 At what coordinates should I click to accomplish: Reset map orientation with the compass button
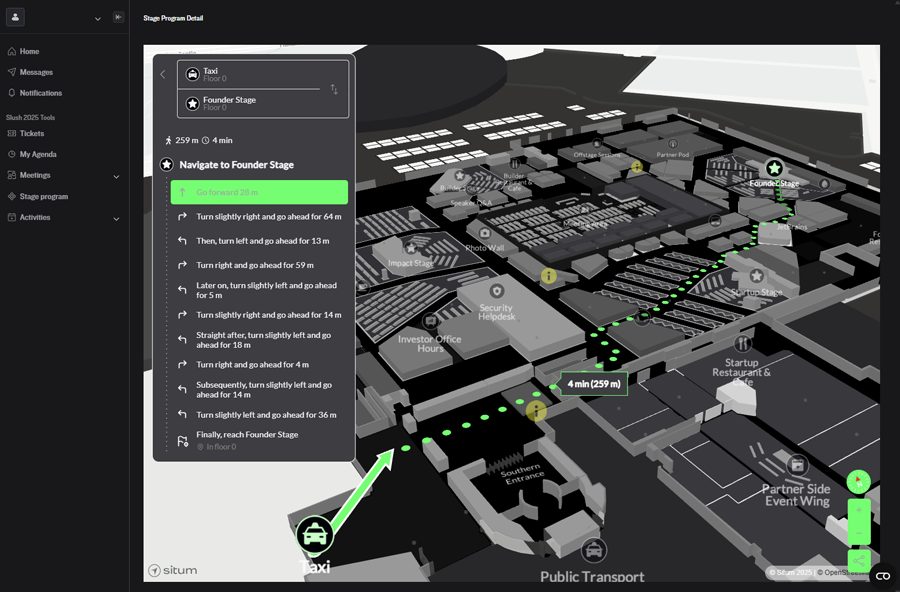point(859,481)
